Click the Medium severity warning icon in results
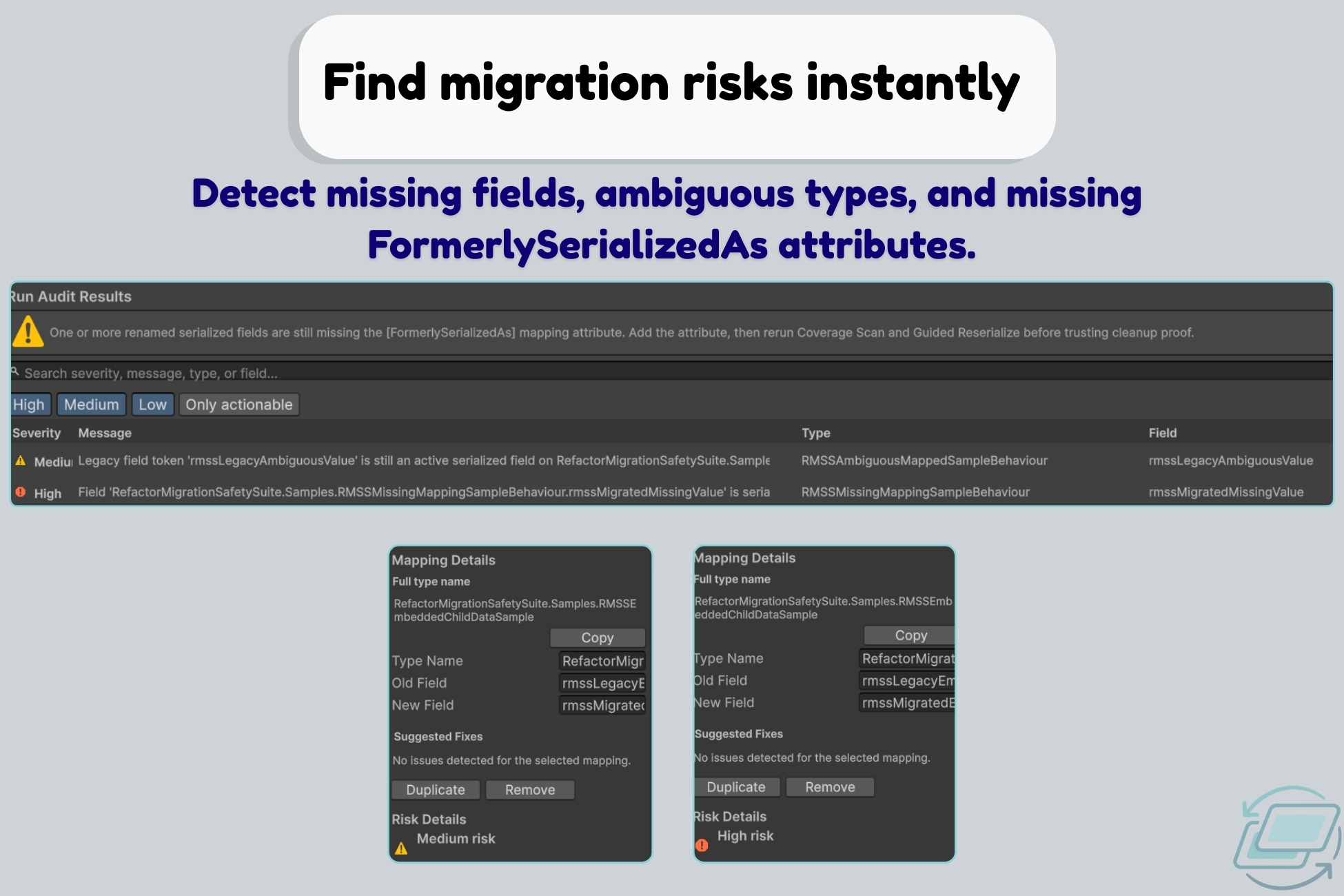The image size is (1344, 896). click(x=21, y=460)
